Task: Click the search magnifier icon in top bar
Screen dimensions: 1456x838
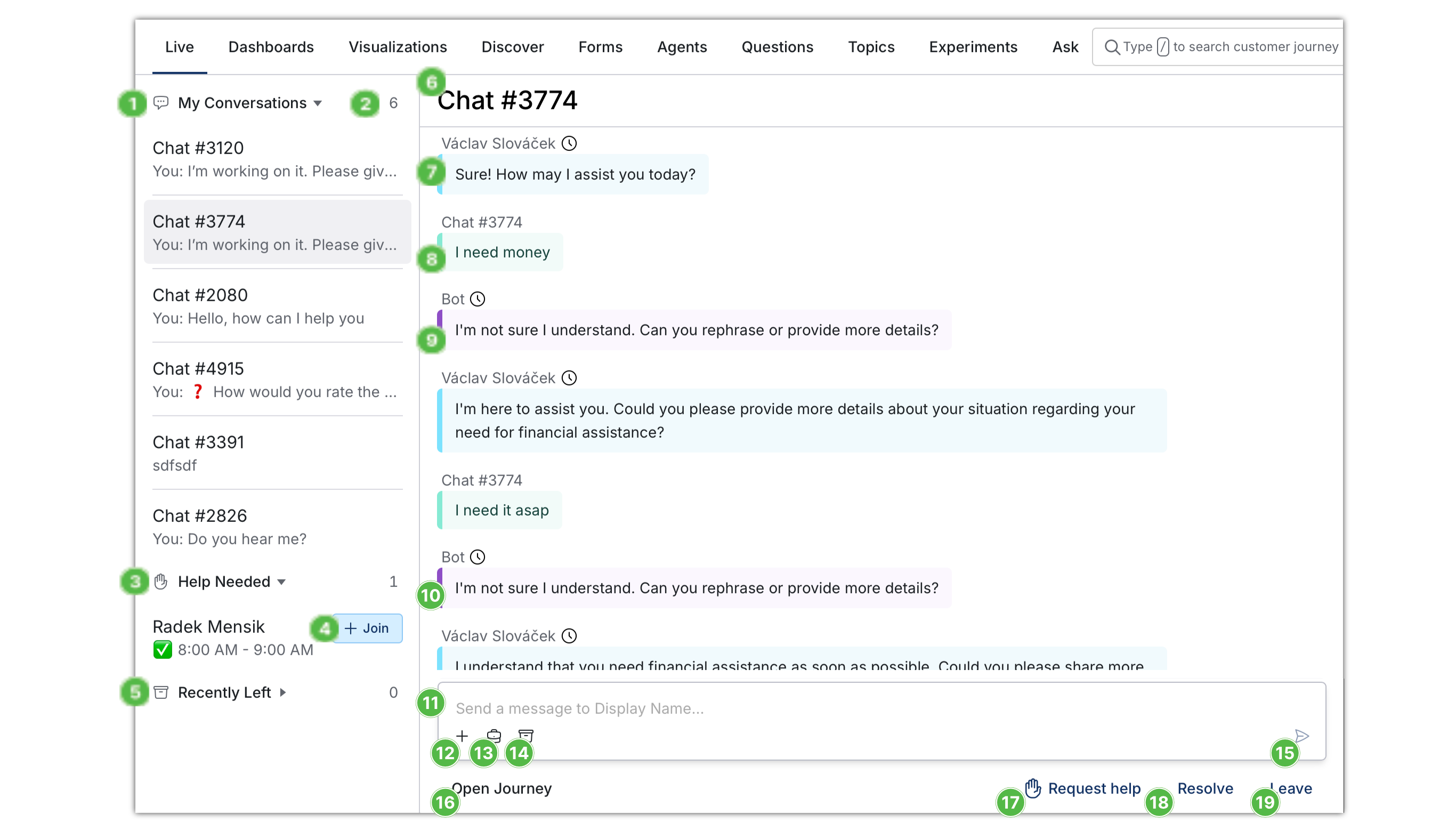Action: coord(1112,47)
